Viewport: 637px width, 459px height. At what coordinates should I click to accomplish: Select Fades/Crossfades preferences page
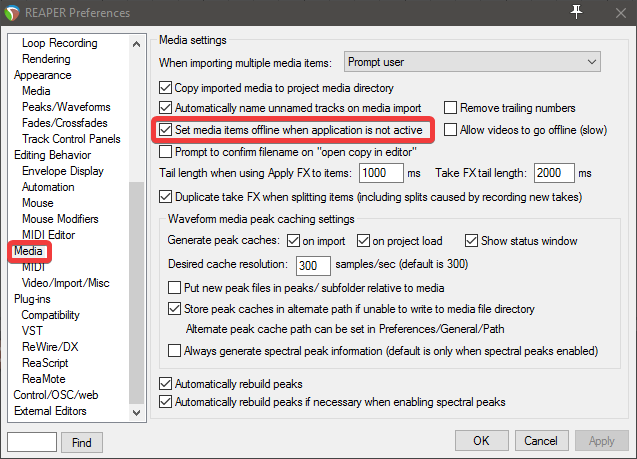click(65, 123)
